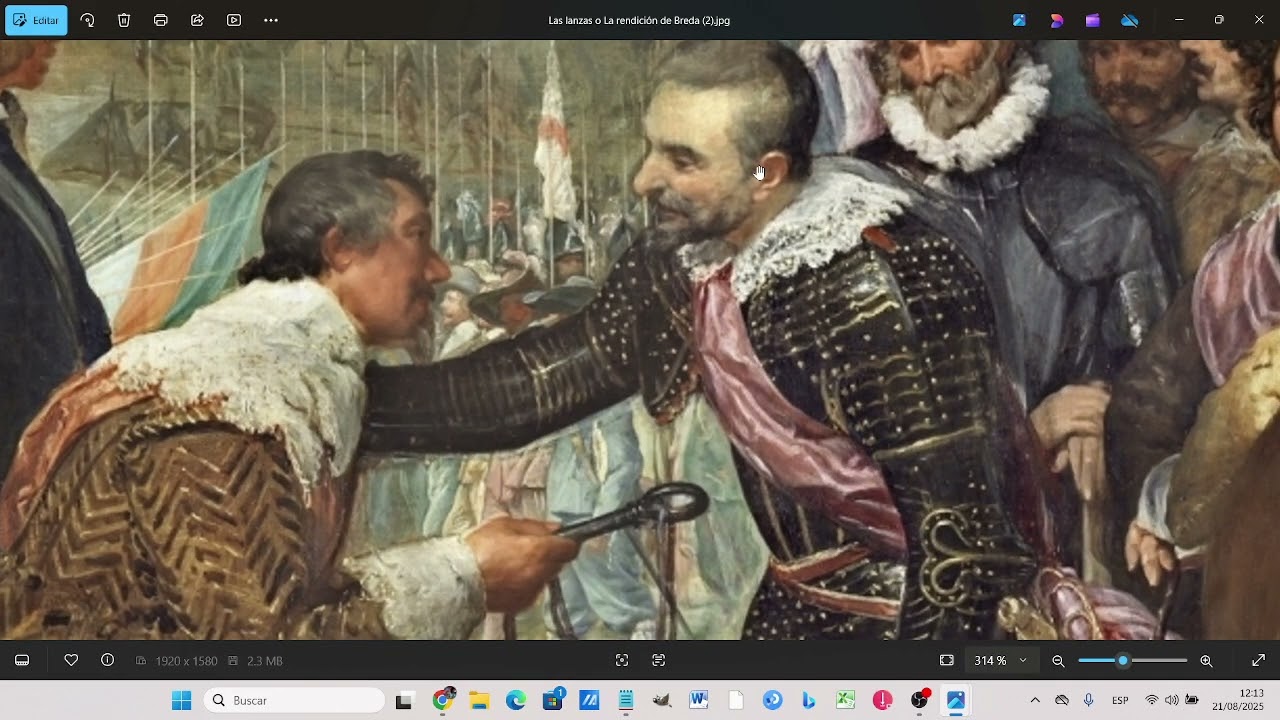Viewport: 1280px width, 720px height.
Task: Share the photo with the share icon
Action: point(197,20)
